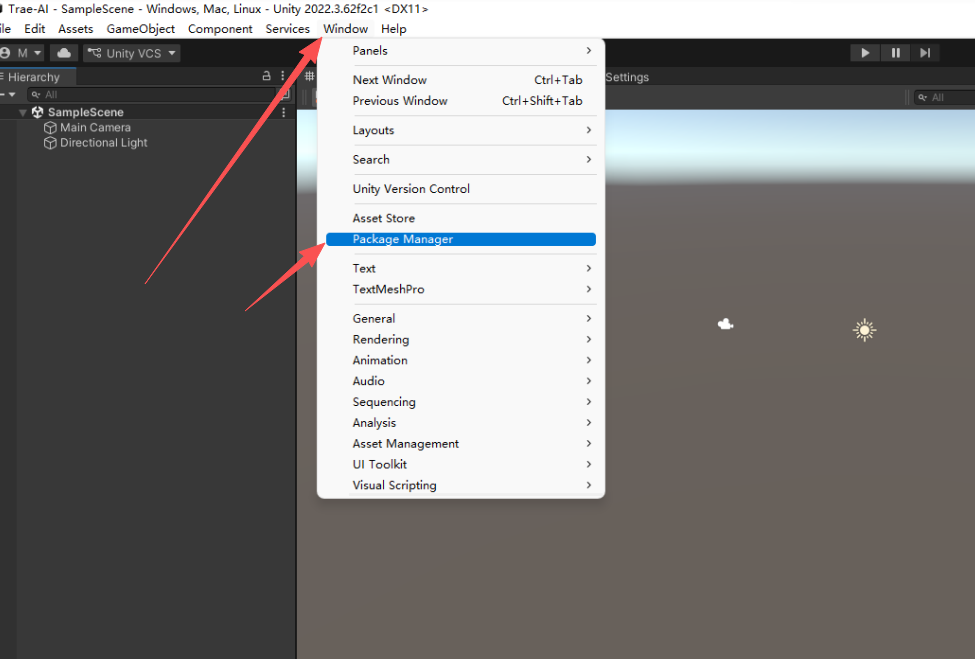This screenshot has height=659, width=975.
Task: Expand the TextMeshPro submenu
Action: (x=461, y=289)
